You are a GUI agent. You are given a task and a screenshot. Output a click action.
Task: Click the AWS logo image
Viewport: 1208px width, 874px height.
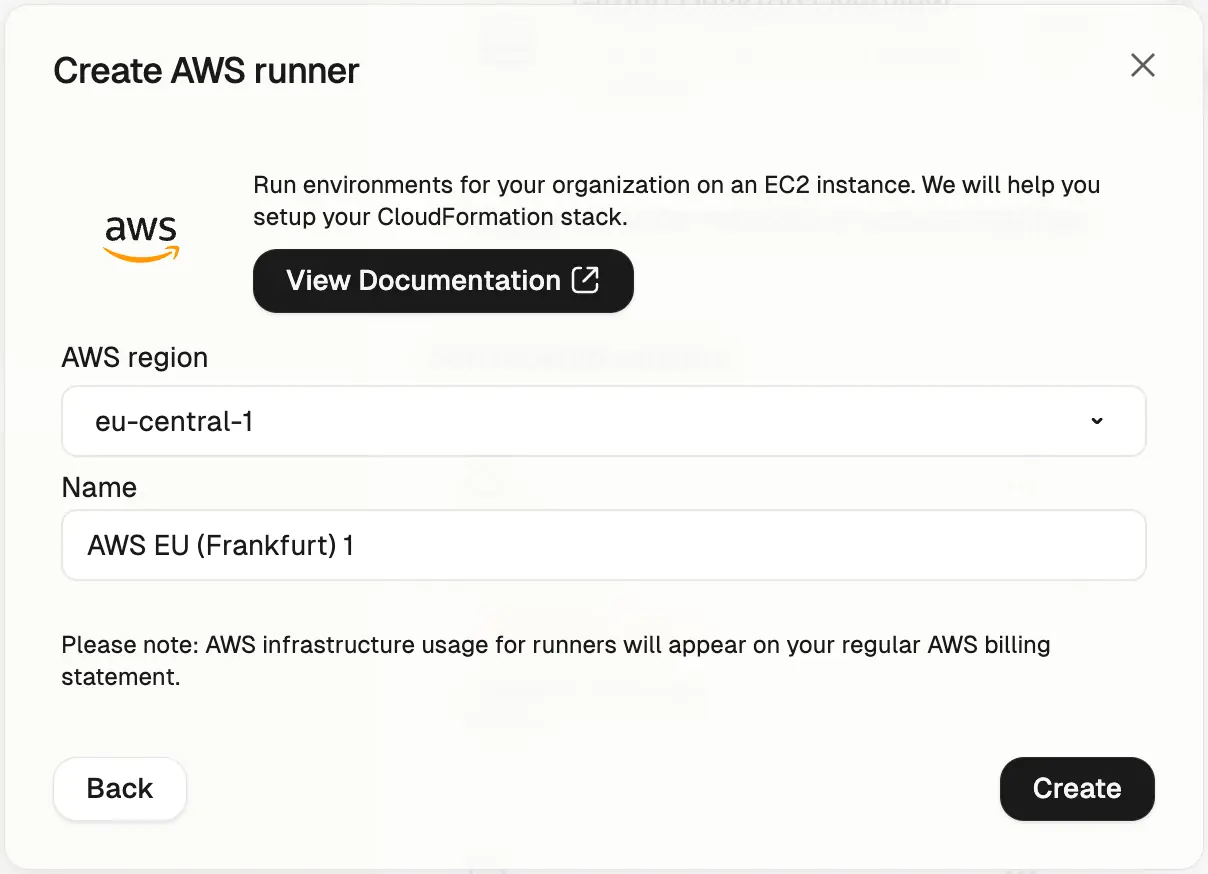[x=141, y=239]
